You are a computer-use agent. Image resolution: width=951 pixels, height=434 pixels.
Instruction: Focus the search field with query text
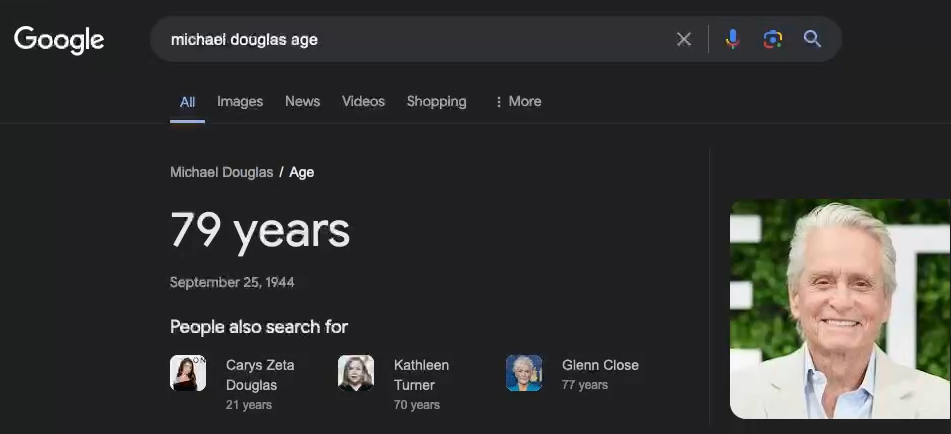click(400, 39)
